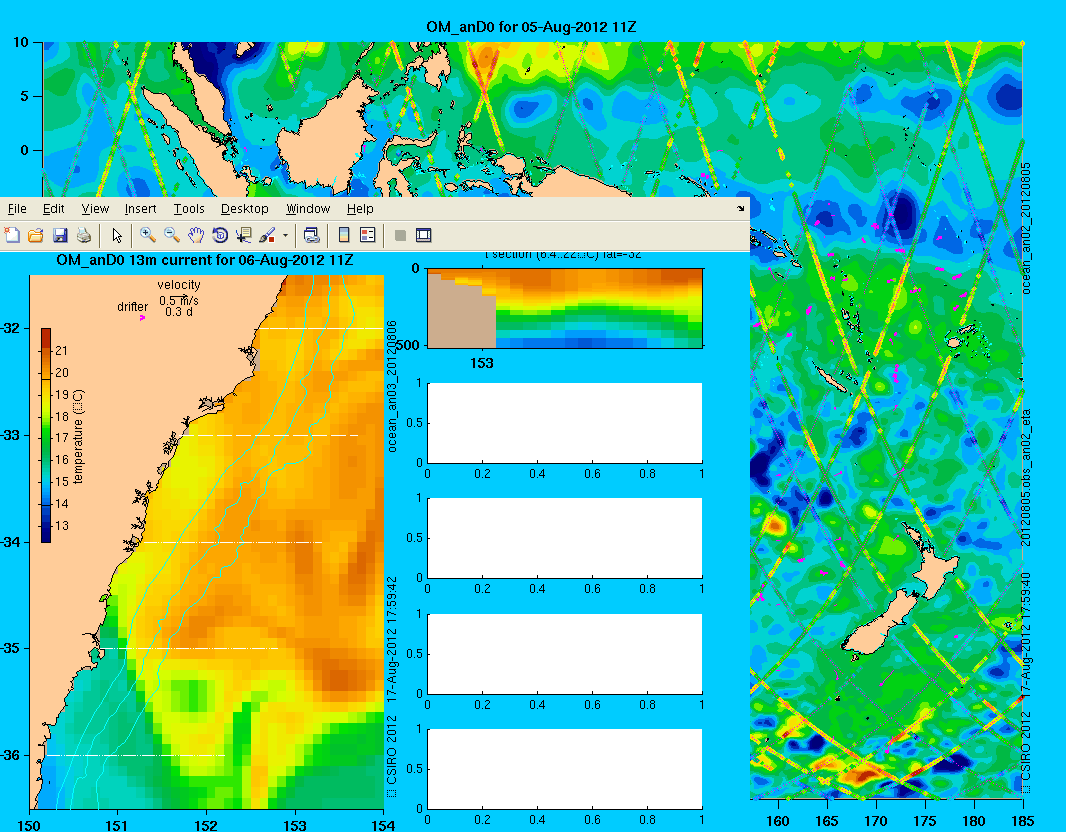Open the Edit menu

[x=53, y=209]
